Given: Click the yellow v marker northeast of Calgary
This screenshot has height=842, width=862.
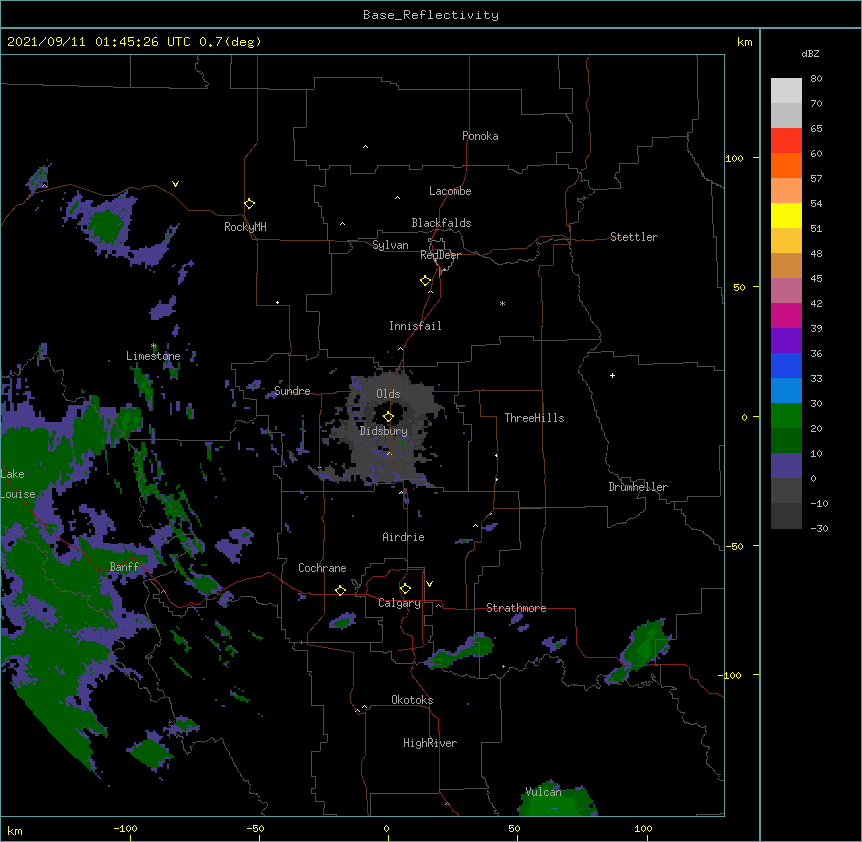Looking at the screenshot, I should click(429, 584).
